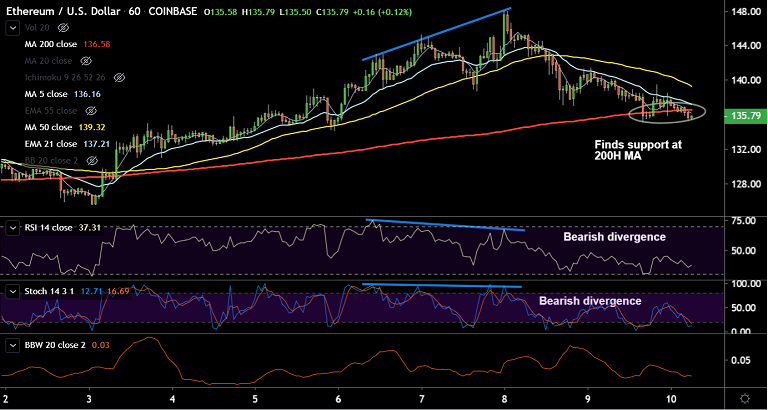The image size is (768, 410).
Task: Unhide the EMA 55 close indicator
Action: point(91,111)
